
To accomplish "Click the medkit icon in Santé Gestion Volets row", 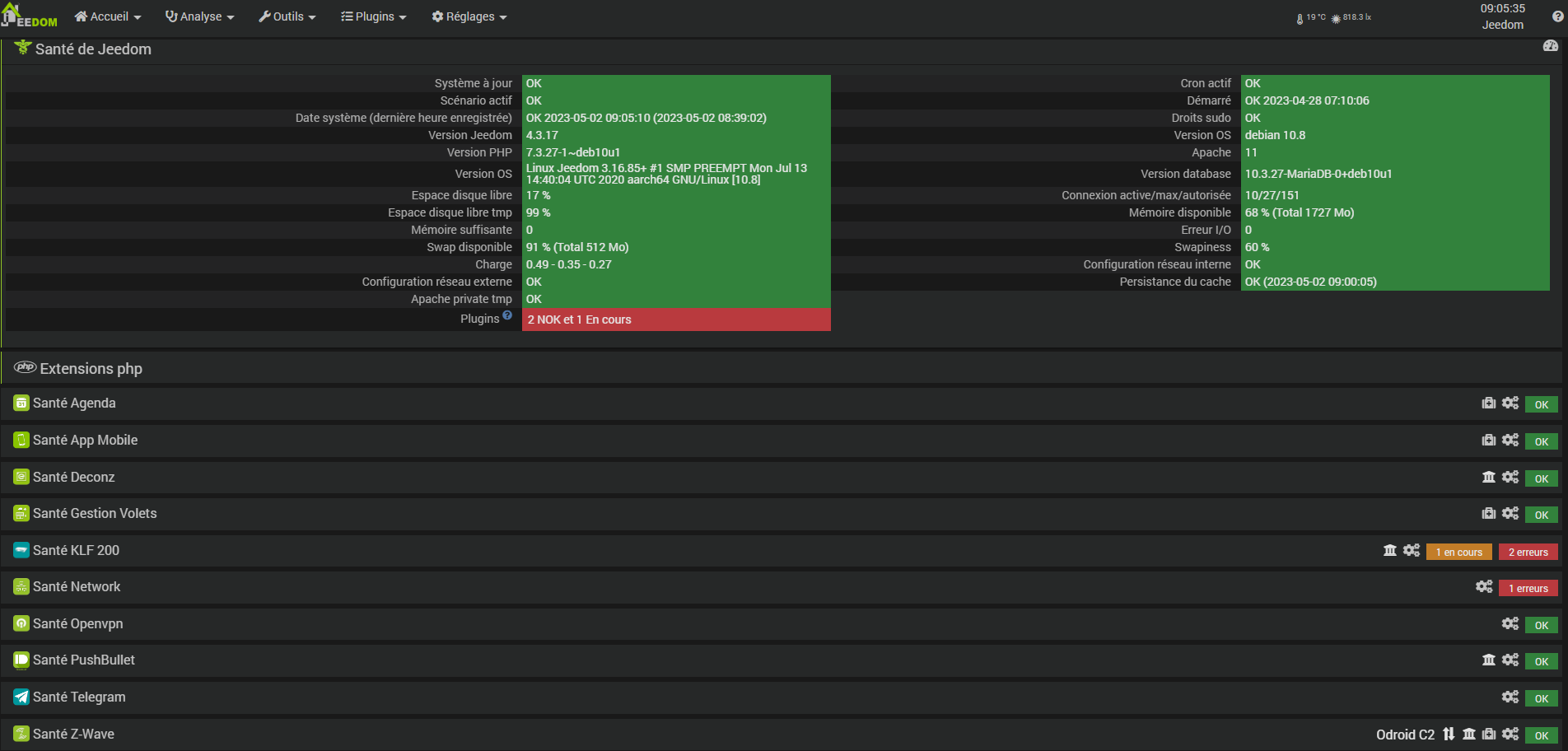I will tap(1489, 513).
